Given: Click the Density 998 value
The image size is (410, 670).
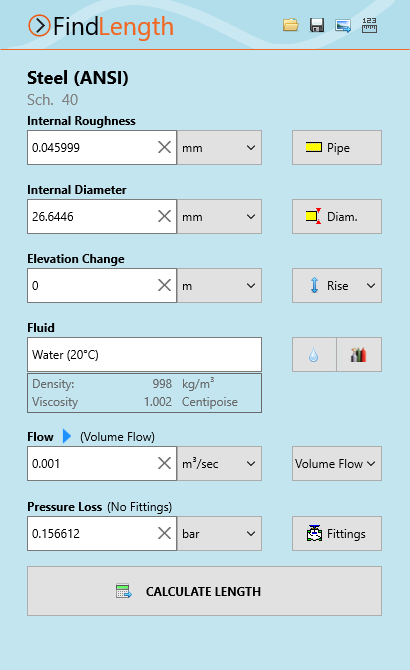Looking at the screenshot, I should coord(162,384).
